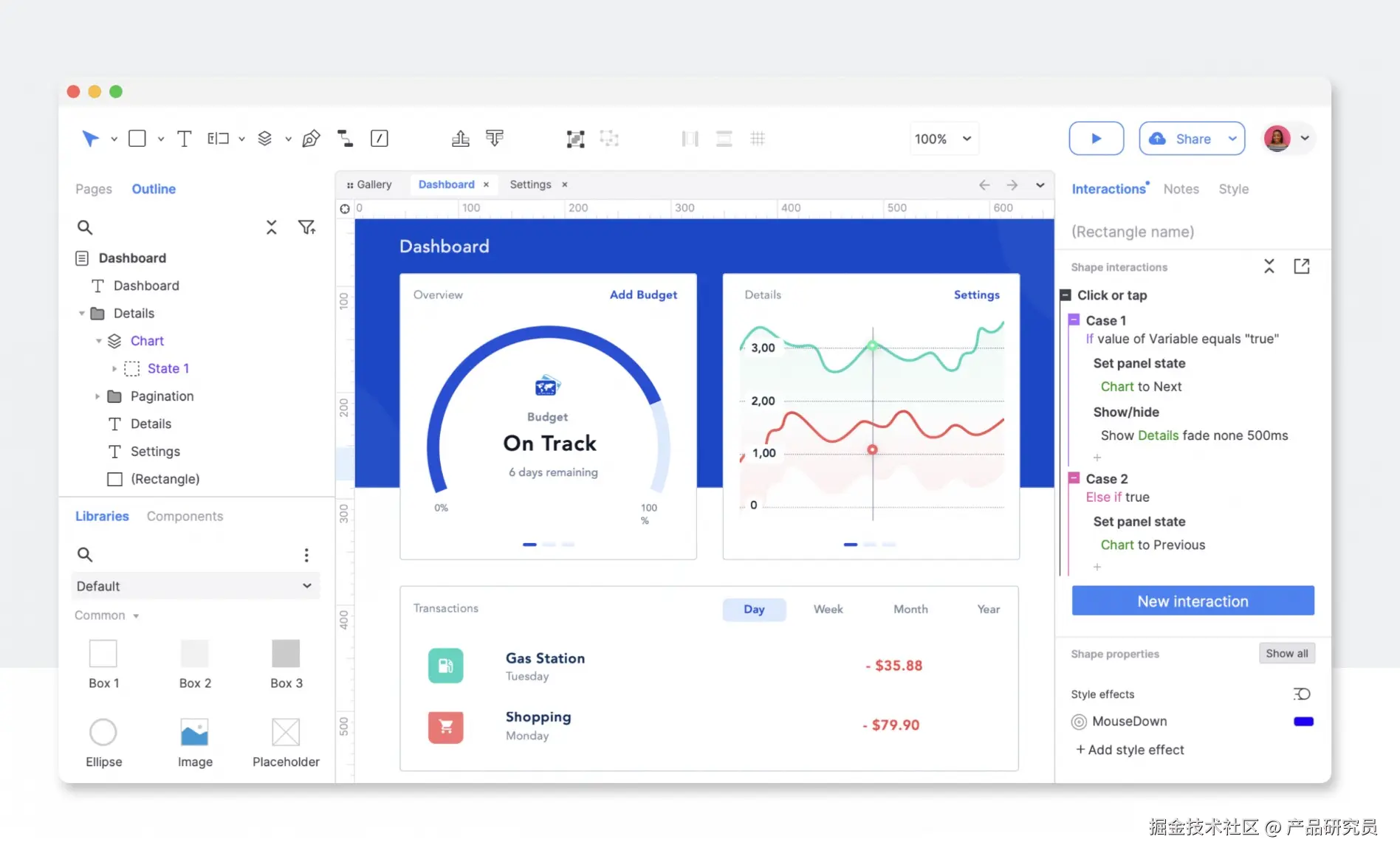Toggle the Case 2 collapse box

[x=1074, y=478]
